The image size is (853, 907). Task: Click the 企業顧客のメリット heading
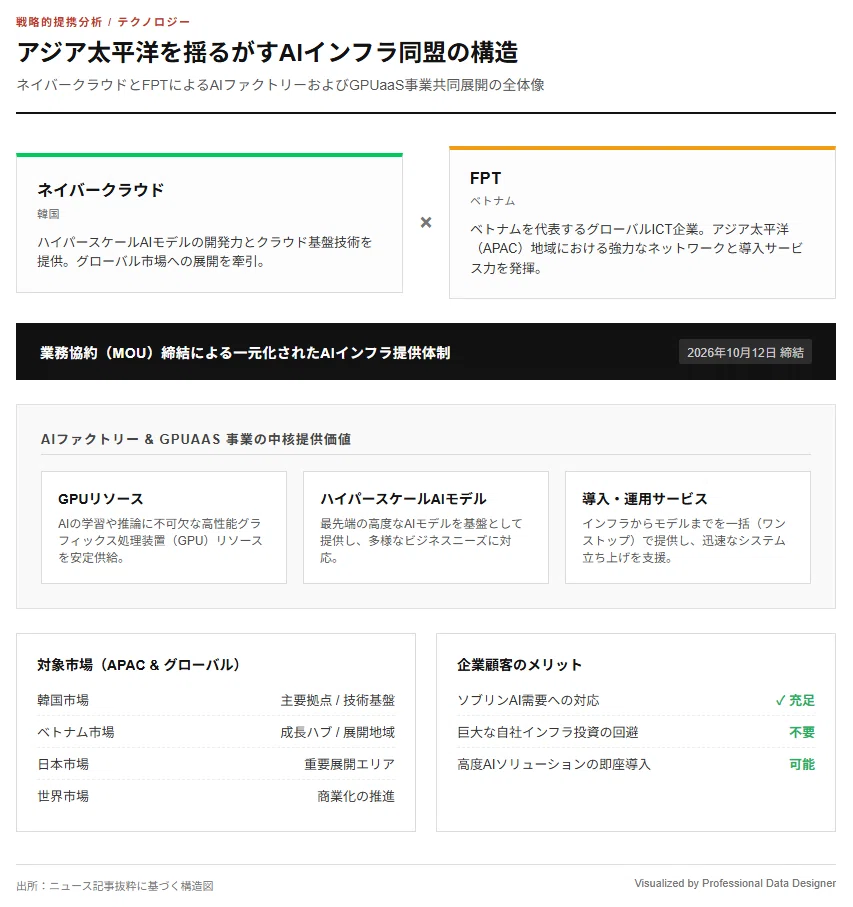coord(519,665)
